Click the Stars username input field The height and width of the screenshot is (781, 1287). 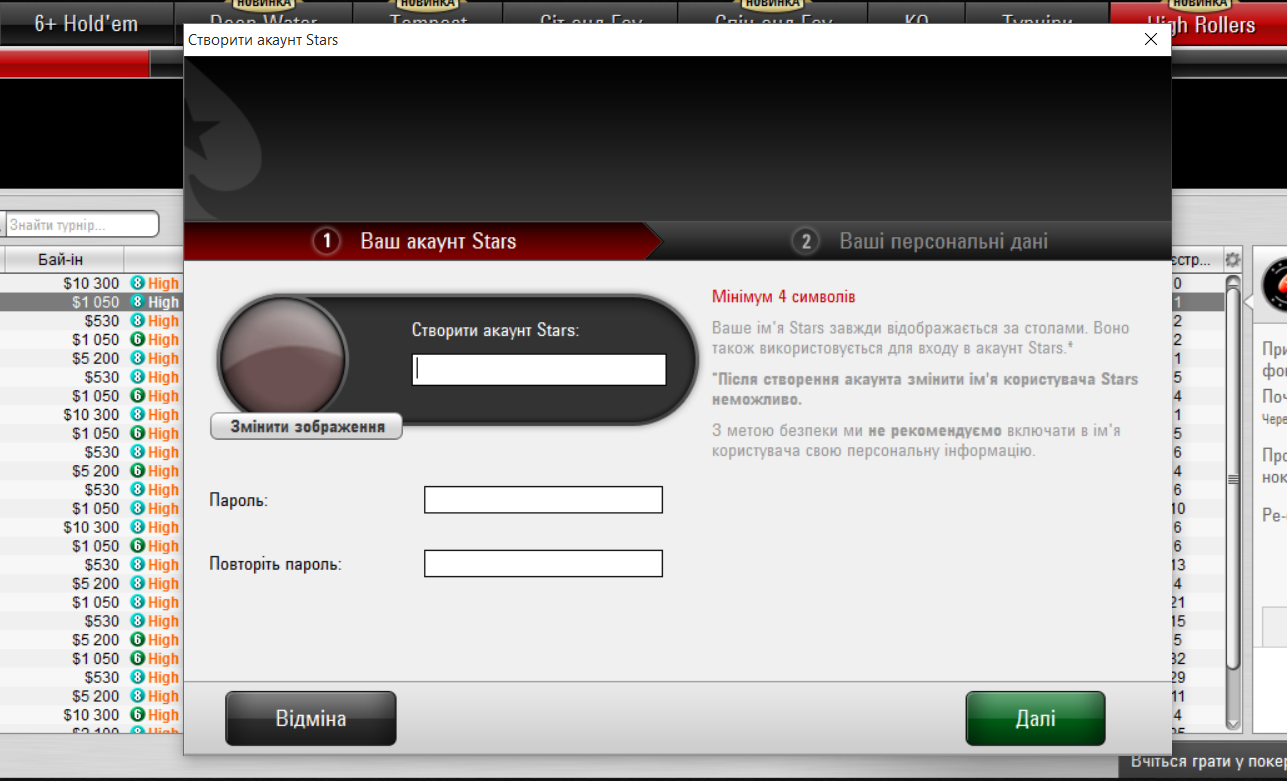[x=539, y=369]
